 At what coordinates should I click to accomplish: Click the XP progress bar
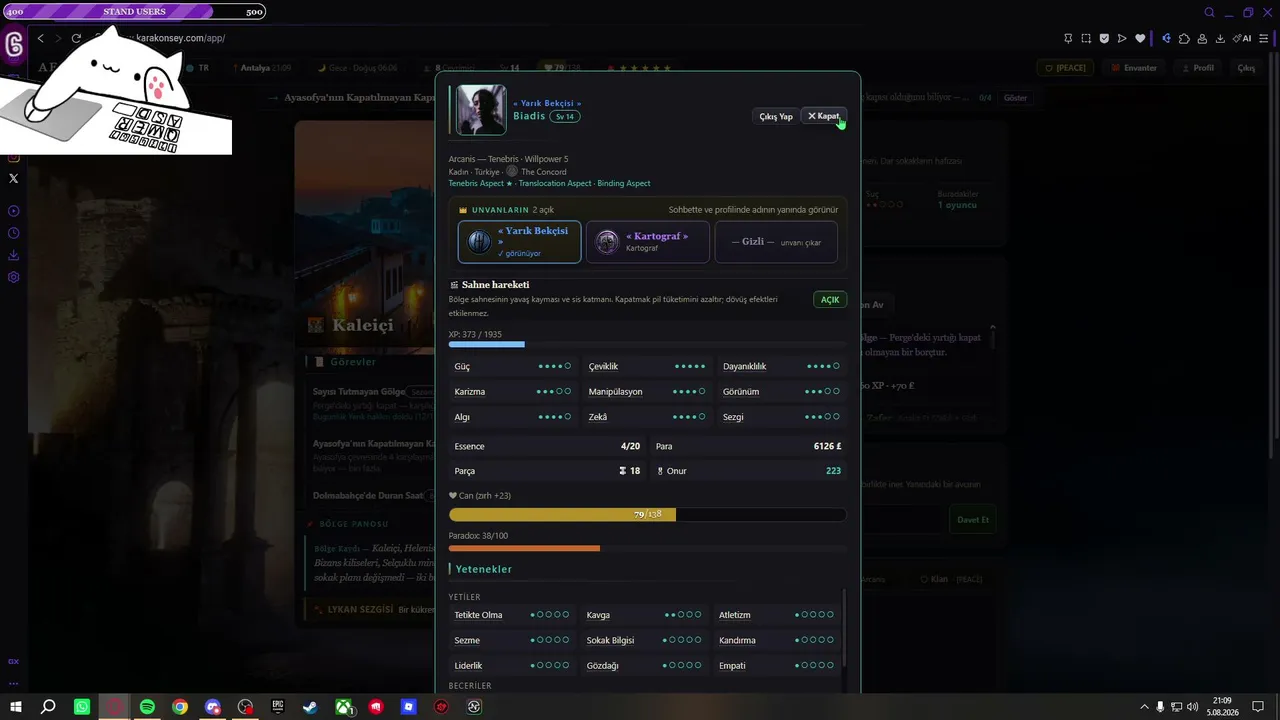coord(647,344)
